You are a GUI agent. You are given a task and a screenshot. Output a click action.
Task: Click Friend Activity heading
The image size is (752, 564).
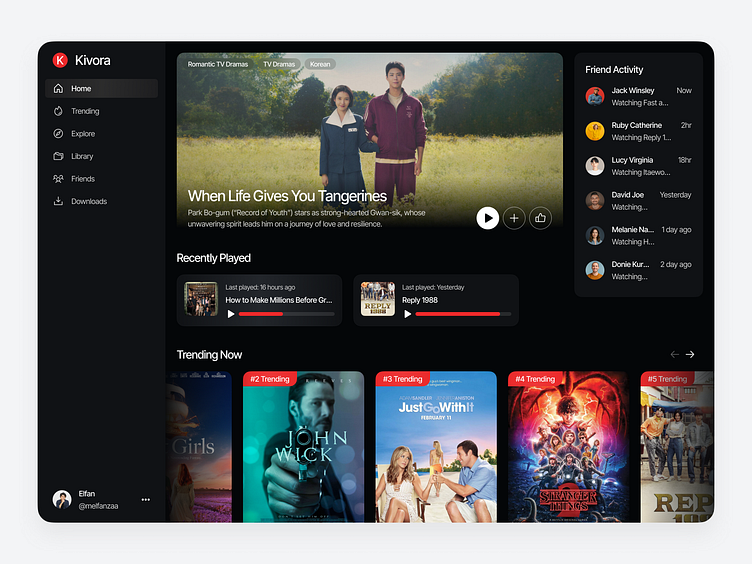click(x=614, y=70)
